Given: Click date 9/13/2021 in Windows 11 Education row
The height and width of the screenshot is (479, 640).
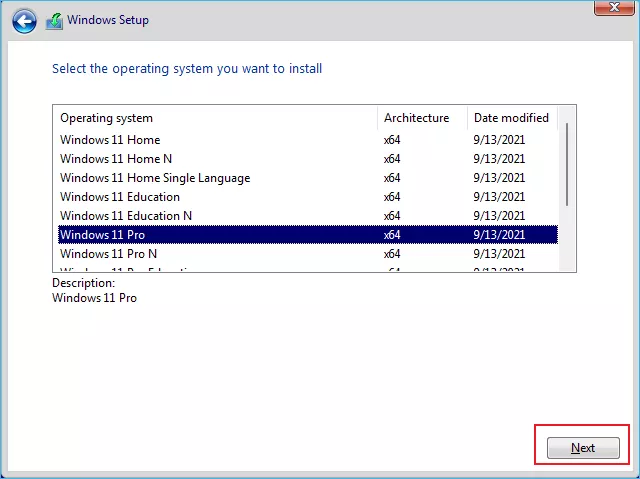Looking at the screenshot, I should pyautogui.click(x=499, y=197).
